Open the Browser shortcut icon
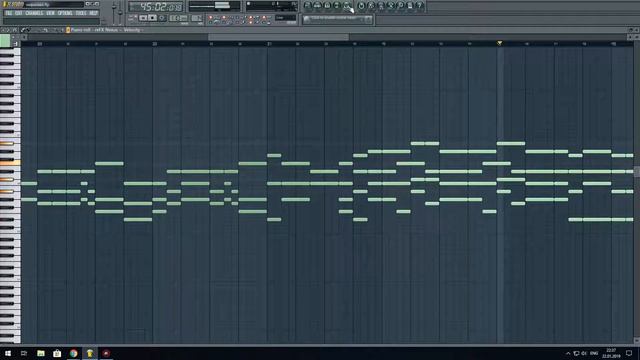The image size is (640, 360). (x=337, y=6)
